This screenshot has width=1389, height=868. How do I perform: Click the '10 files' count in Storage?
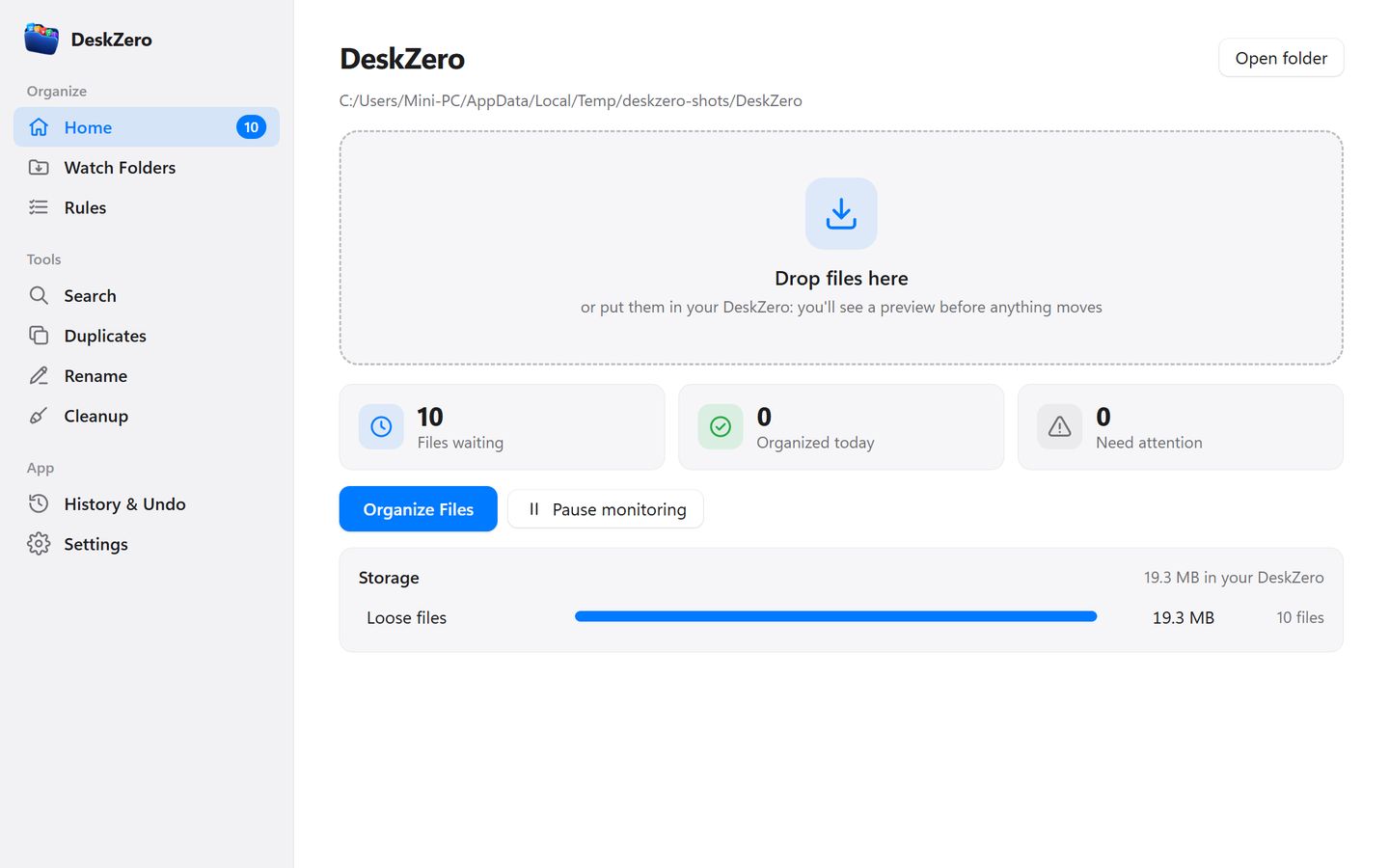click(1300, 617)
